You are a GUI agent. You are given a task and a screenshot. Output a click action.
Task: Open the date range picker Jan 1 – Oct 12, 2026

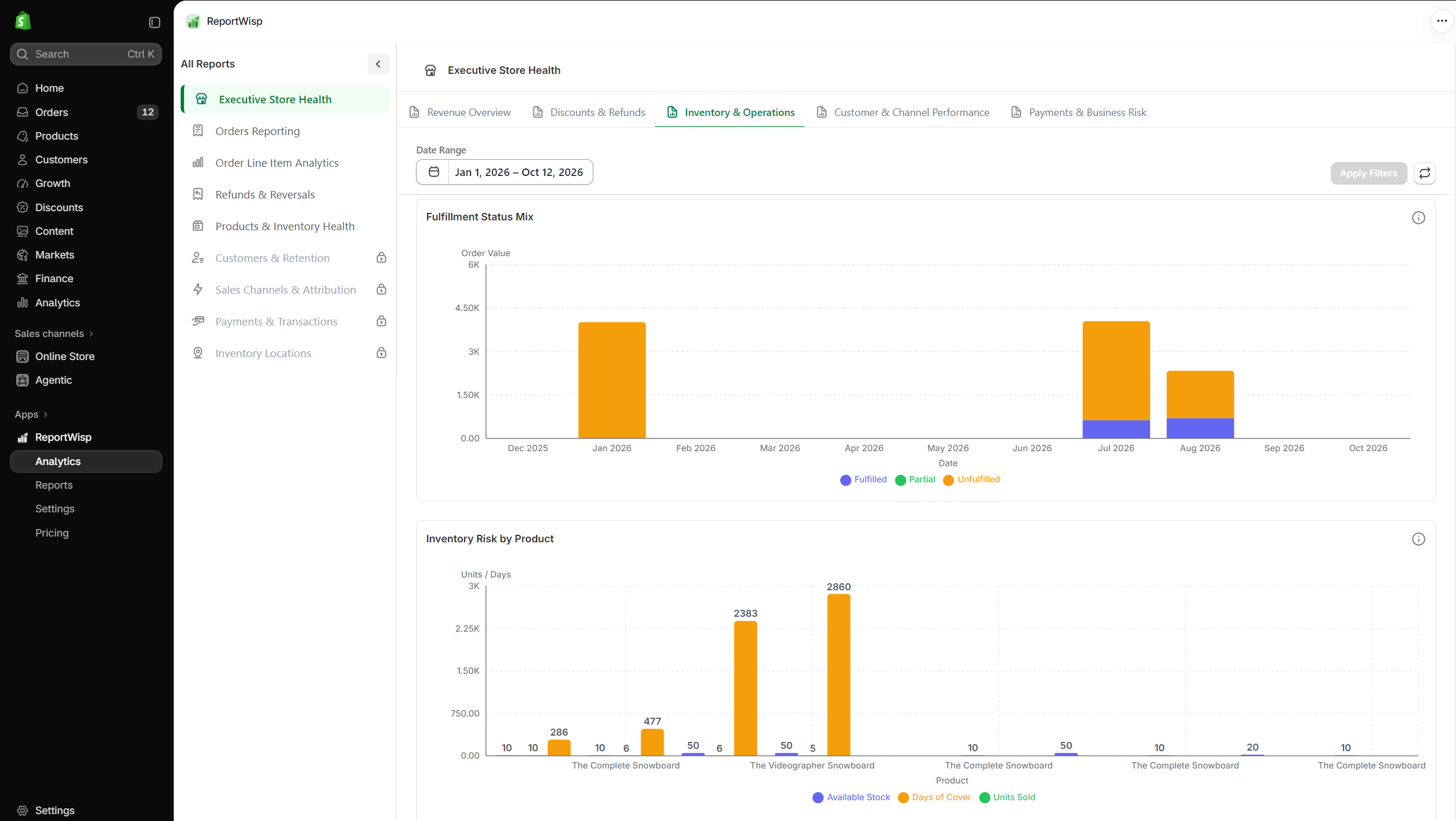[x=504, y=172]
